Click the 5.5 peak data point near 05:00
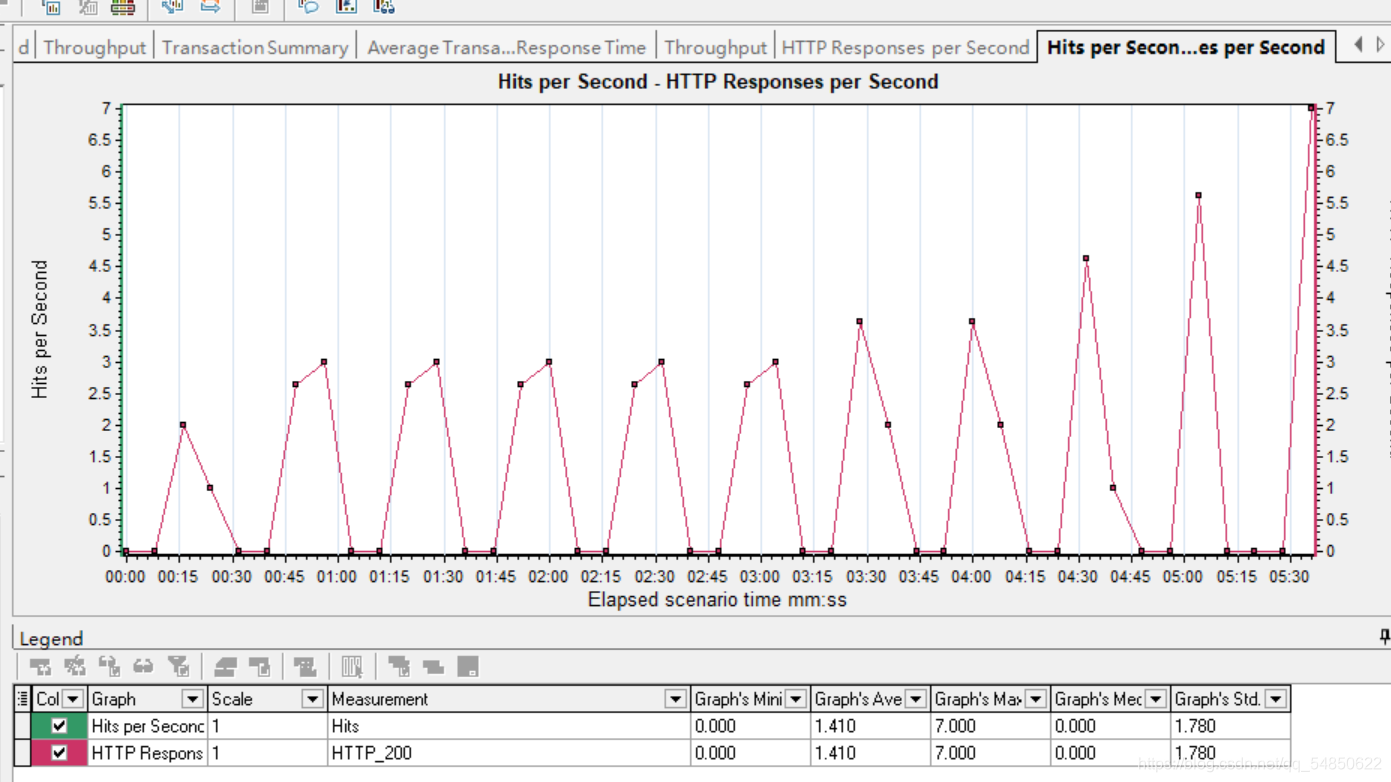Image resolution: width=1391 pixels, height=782 pixels. click(x=1198, y=196)
